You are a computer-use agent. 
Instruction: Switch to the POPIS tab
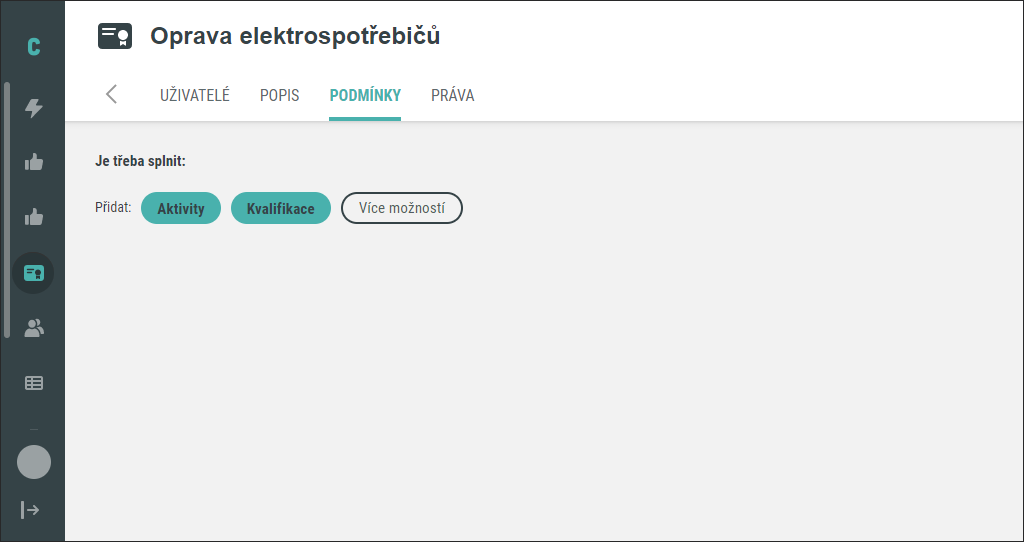pos(280,95)
